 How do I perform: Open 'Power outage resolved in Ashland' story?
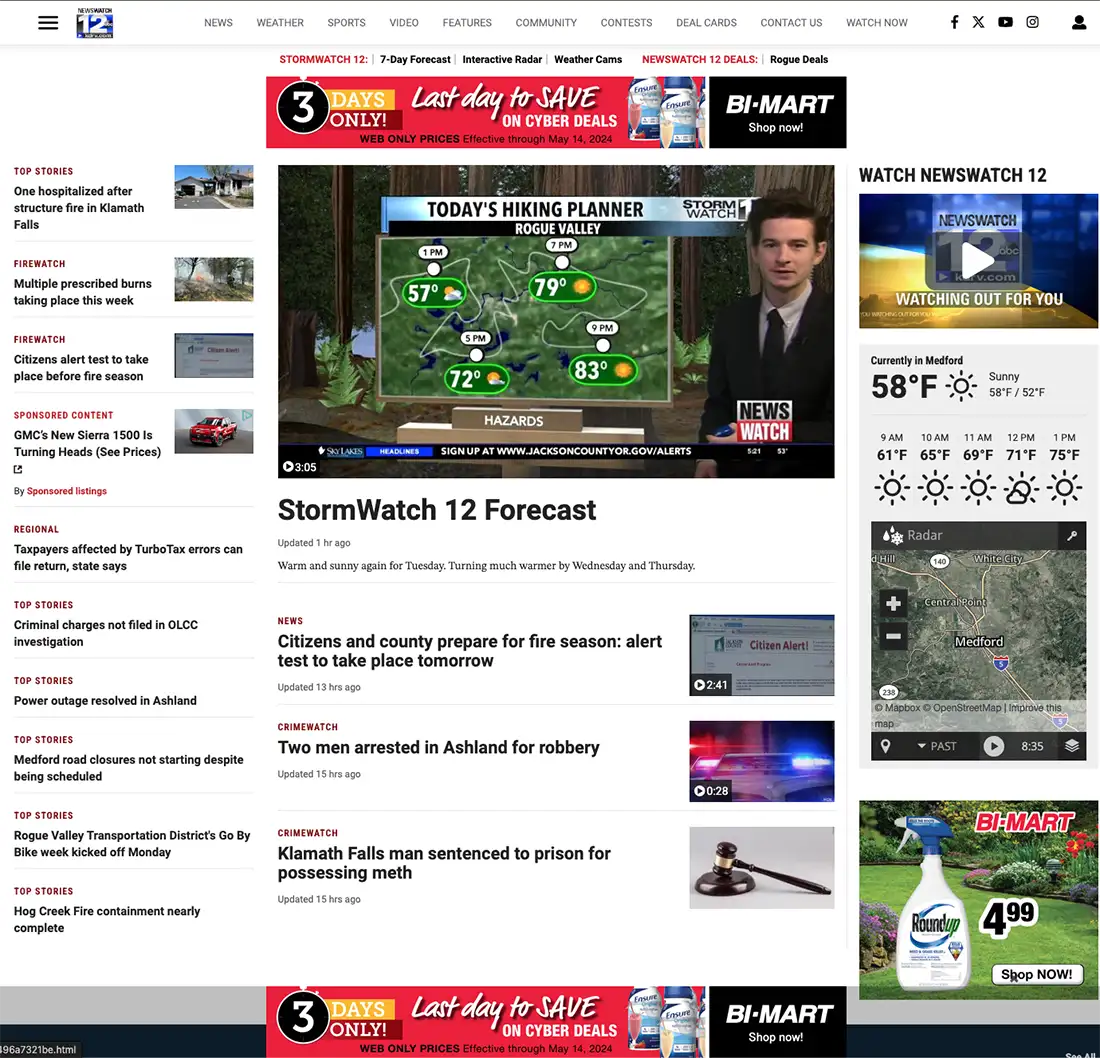[105, 701]
